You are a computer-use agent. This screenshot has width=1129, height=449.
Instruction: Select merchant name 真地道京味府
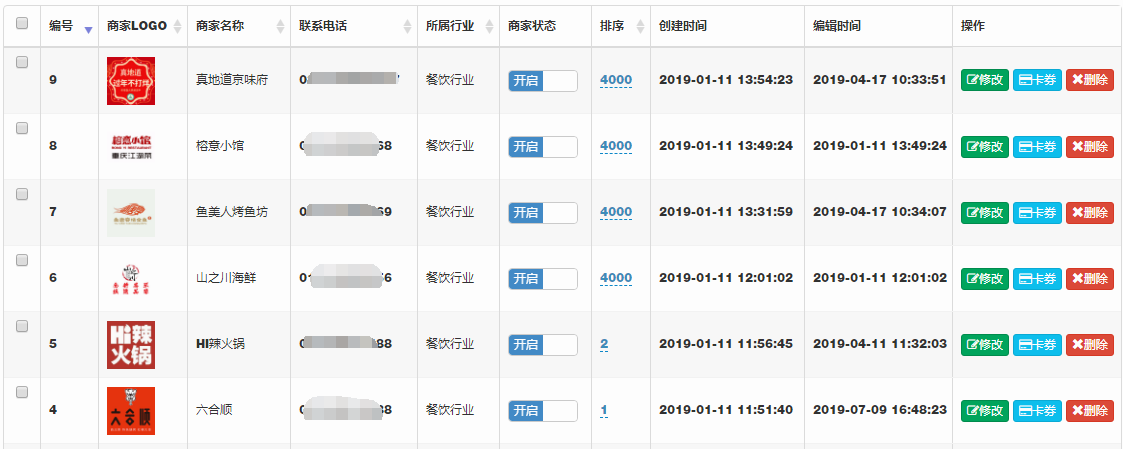tap(232, 80)
